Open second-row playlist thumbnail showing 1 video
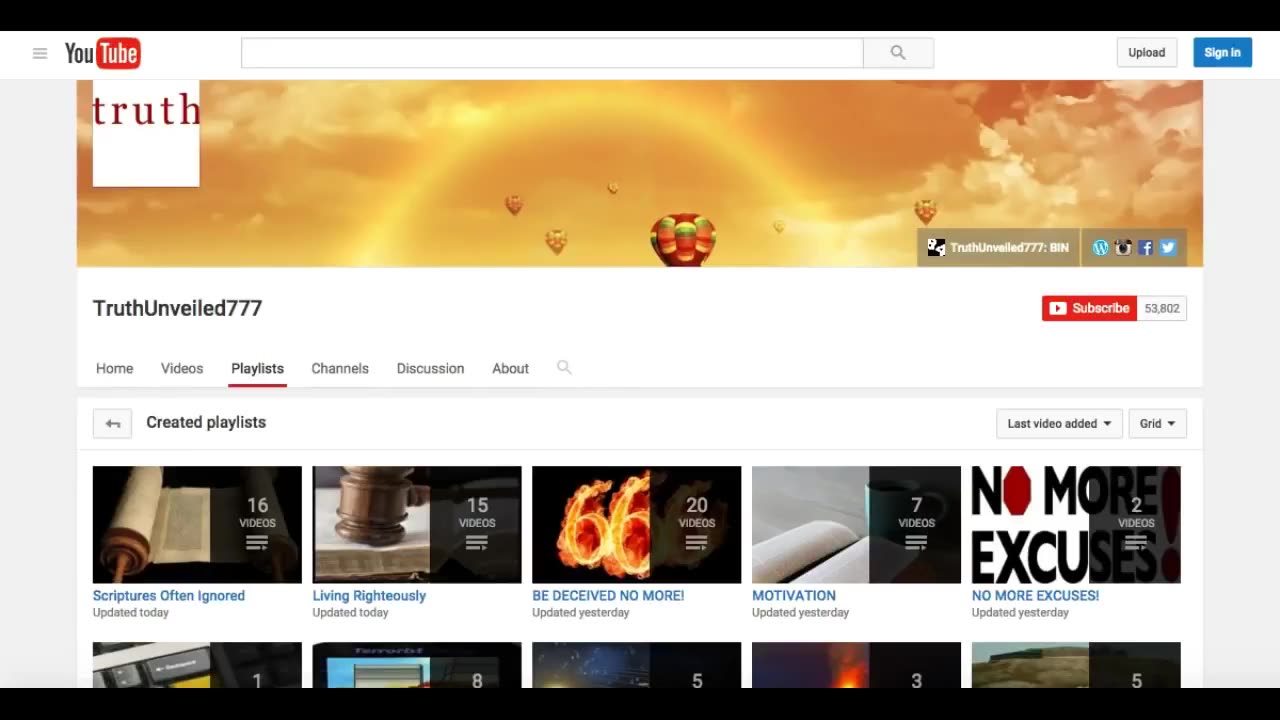Screen dimensions: 1280x720 [x=197, y=665]
